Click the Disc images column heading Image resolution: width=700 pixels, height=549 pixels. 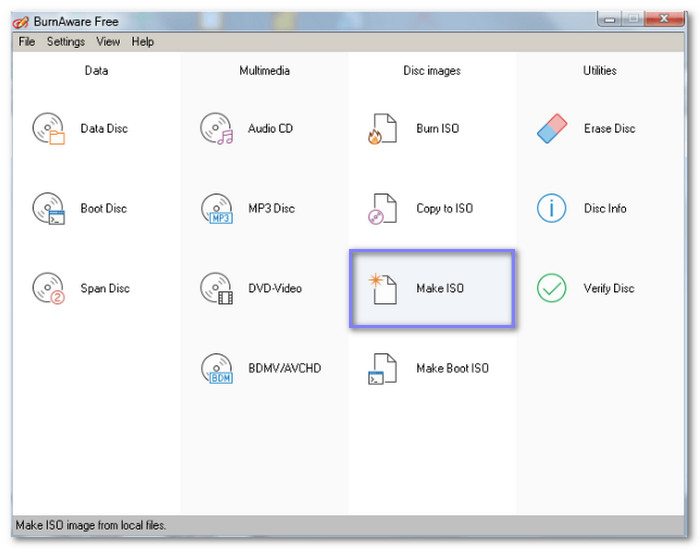[x=432, y=71]
